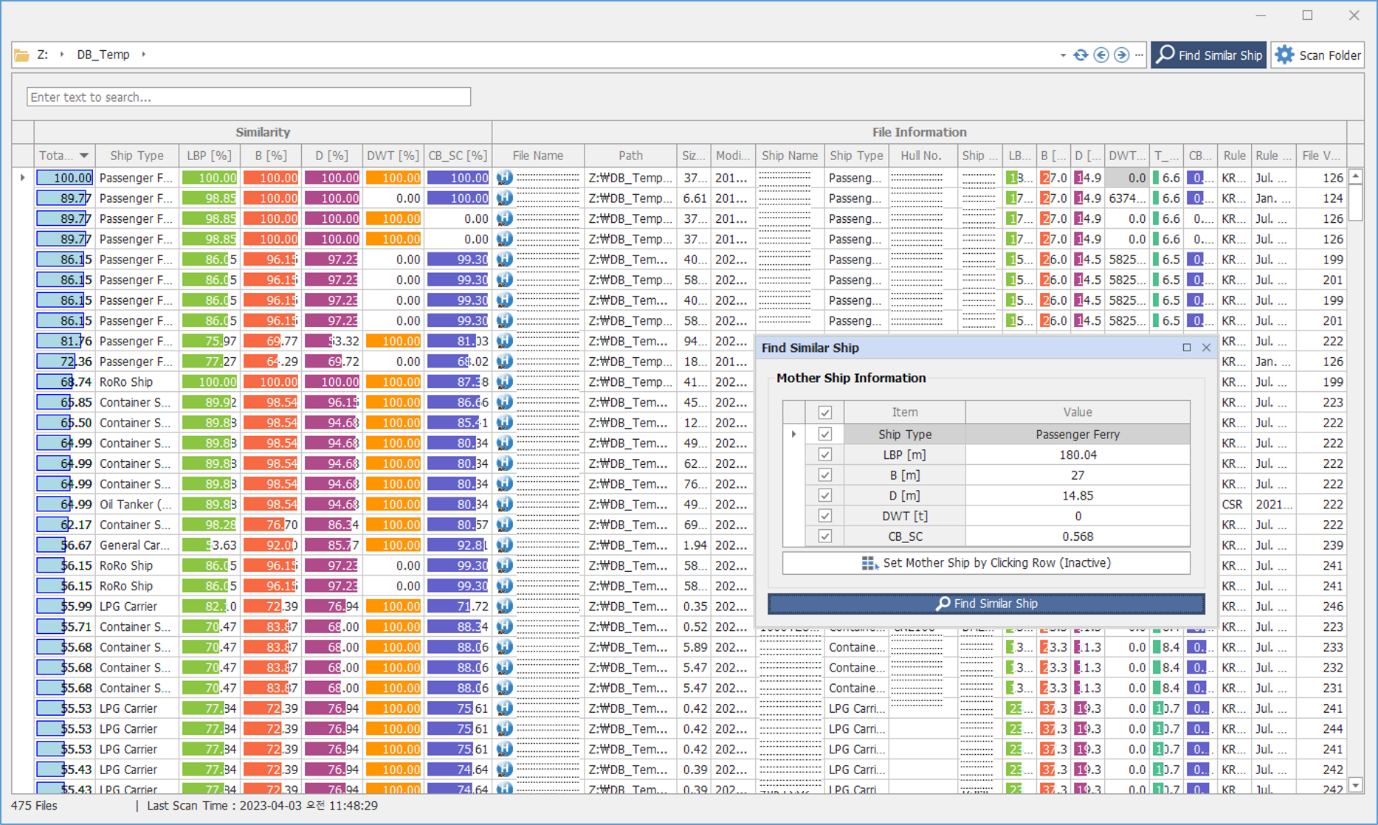Click file icon in the 62.17 Container row

505,525
